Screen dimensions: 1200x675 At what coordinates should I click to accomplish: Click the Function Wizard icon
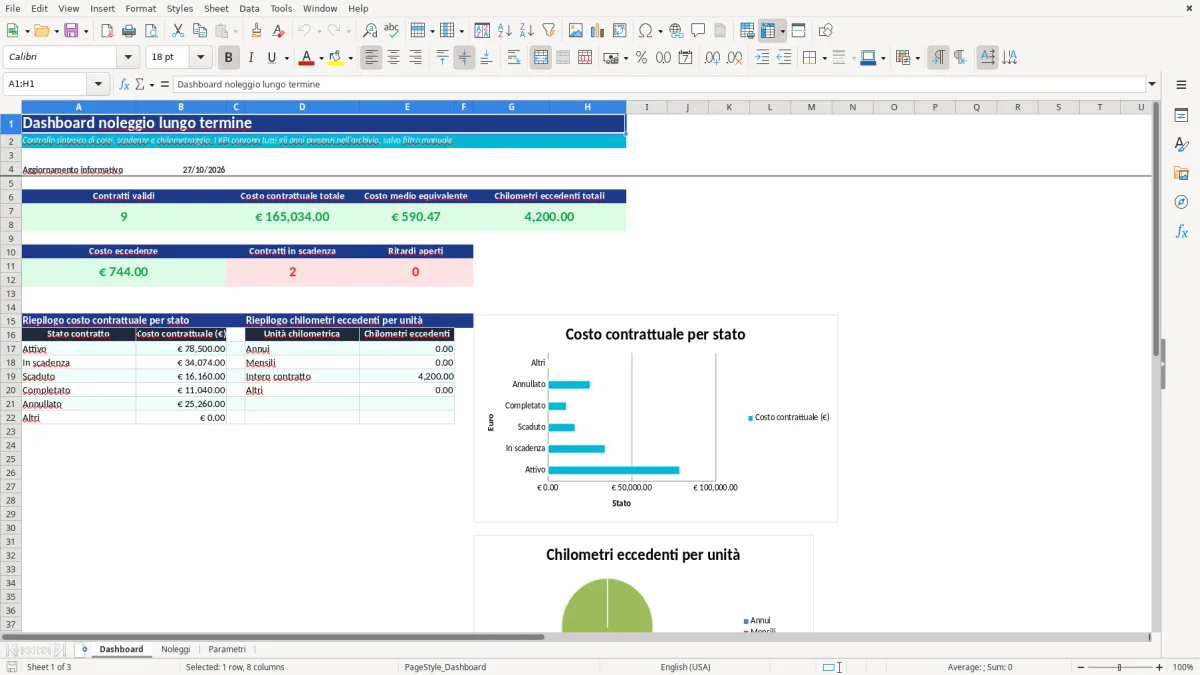click(125, 85)
